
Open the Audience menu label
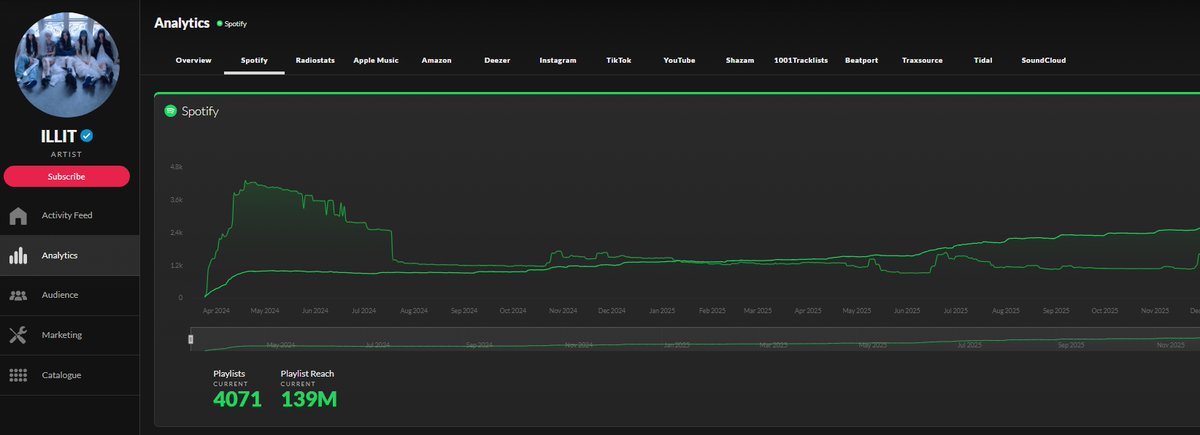[60, 295]
